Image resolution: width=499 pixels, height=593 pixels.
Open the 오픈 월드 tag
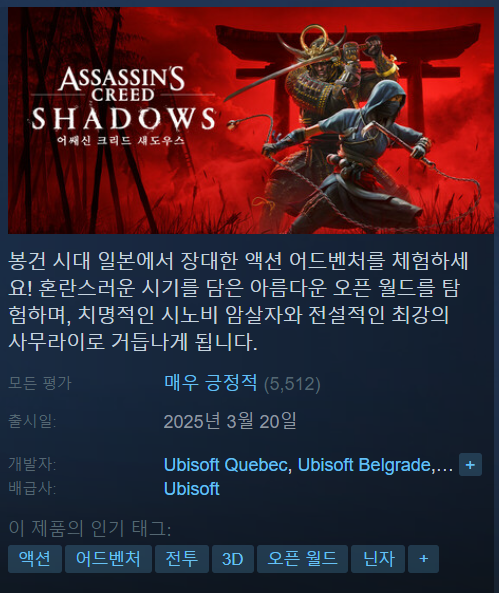coord(302,559)
